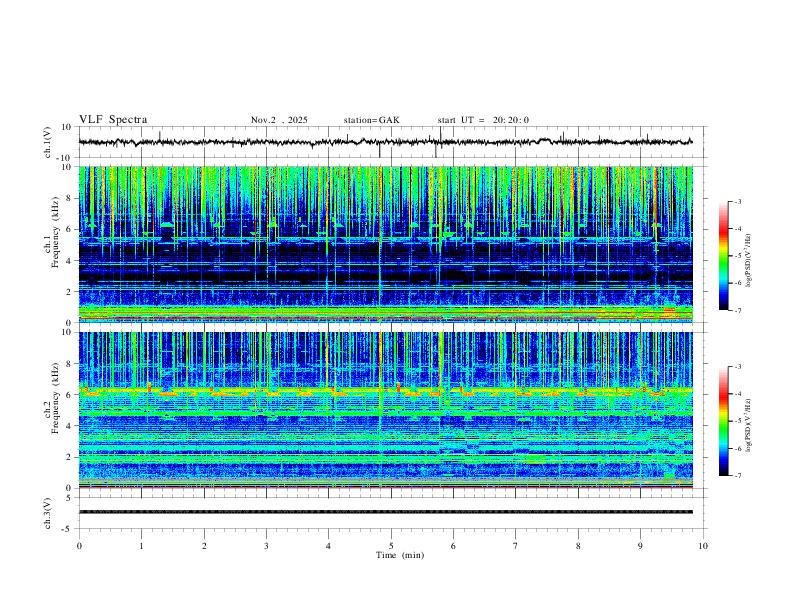Click the upper colorbar 'log(PSD)(V²/Hz)' label
The width and height of the screenshot is (792, 612).
(x=748, y=261)
